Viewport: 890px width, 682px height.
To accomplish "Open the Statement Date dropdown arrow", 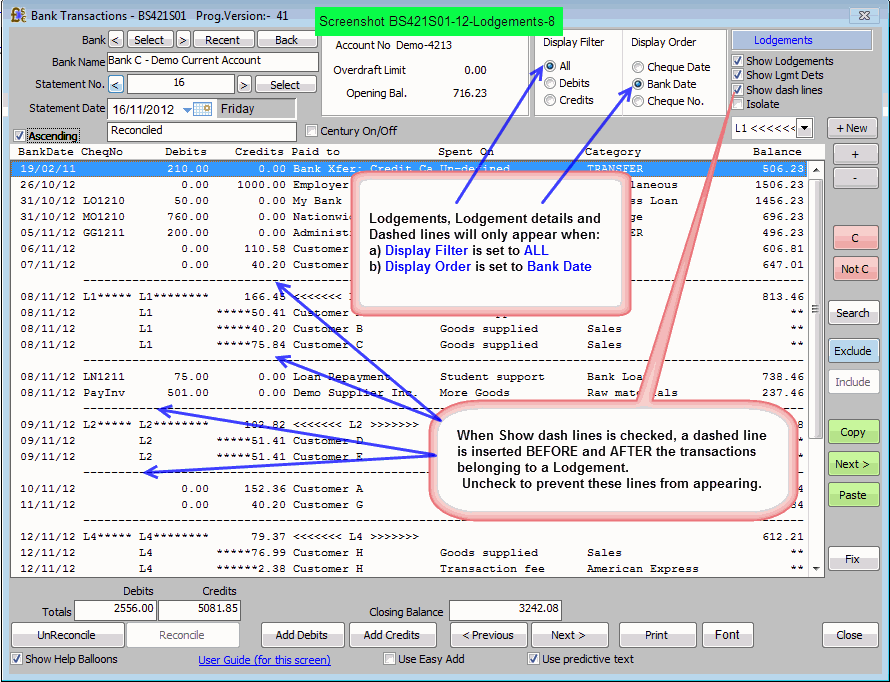I will tap(187, 110).
